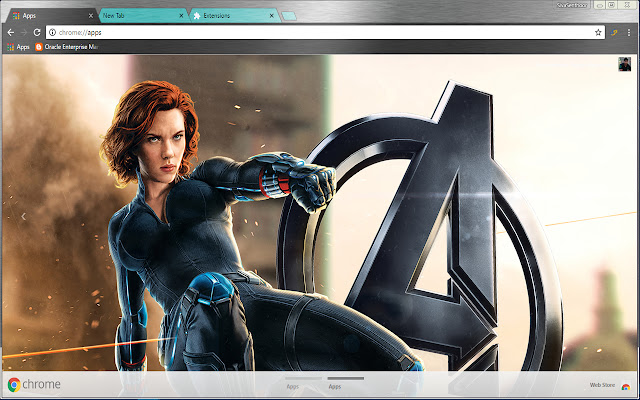Image resolution: width=640 pixels, height=400 pixels.
Task: Click the forward navigation arrow
Action: [x=24, y=32]
